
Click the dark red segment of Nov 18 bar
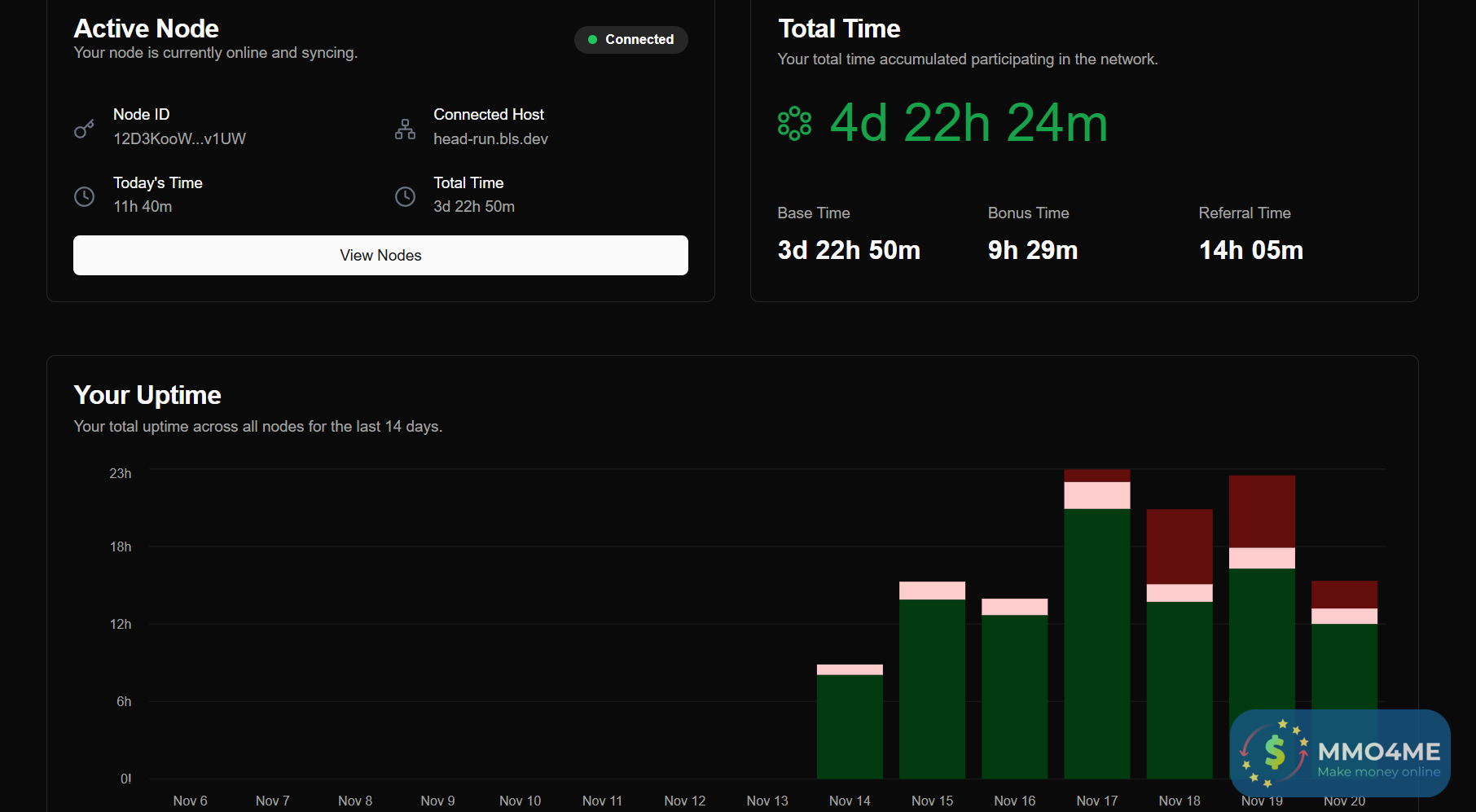pos(1179,546)
